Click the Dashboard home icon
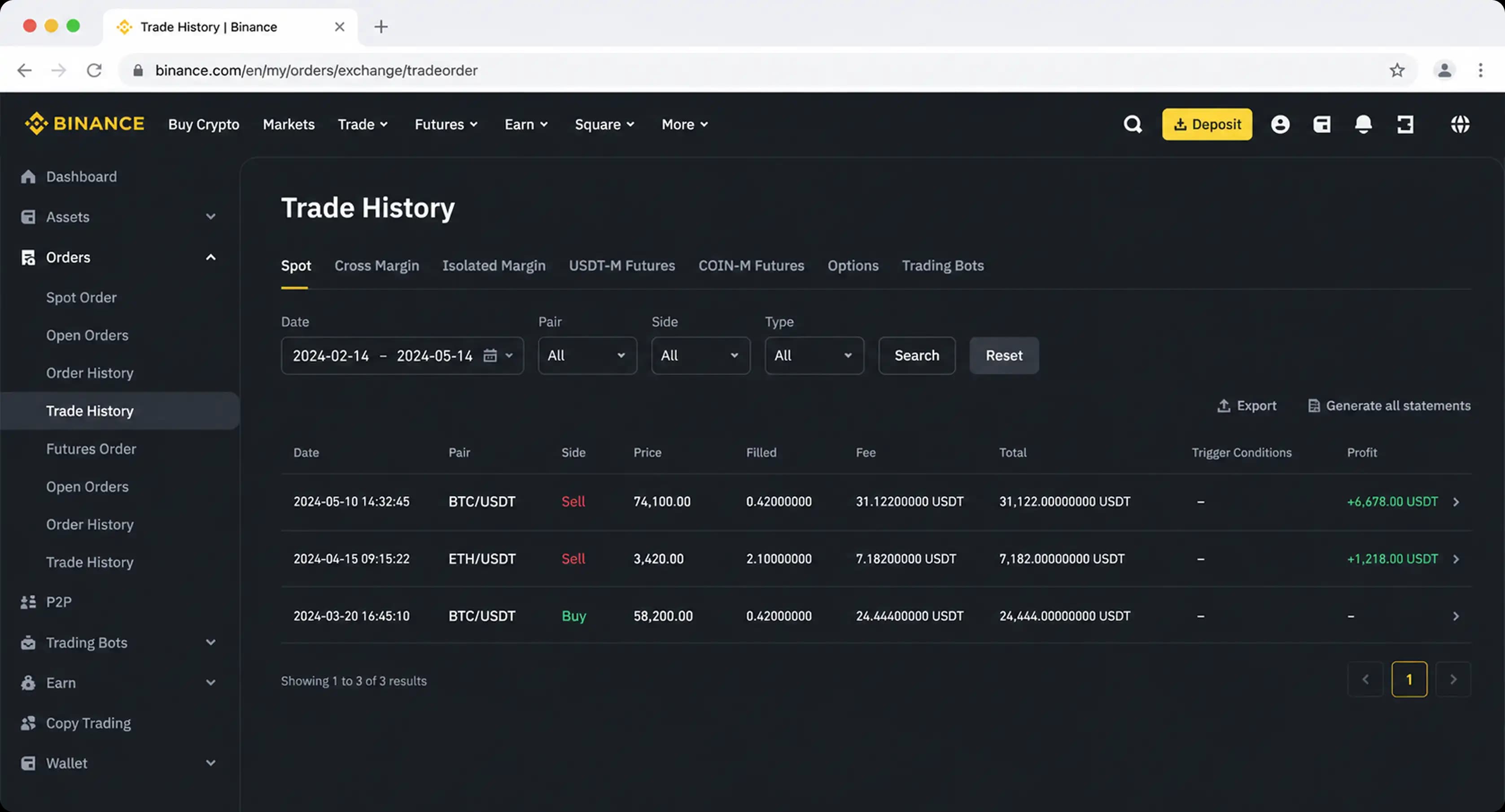The image size is (1505, 812). pyautogui.click(x=28, y=176)
